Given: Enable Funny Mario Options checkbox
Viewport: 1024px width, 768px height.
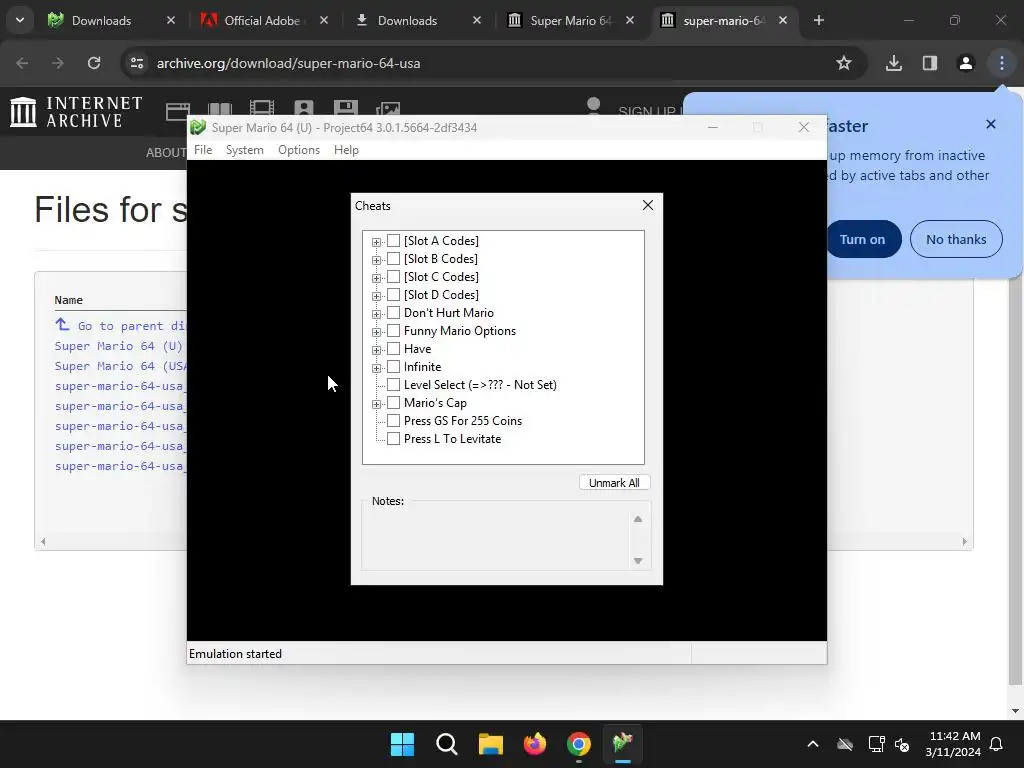Looking at the screenshot, I should pos(394,330).
